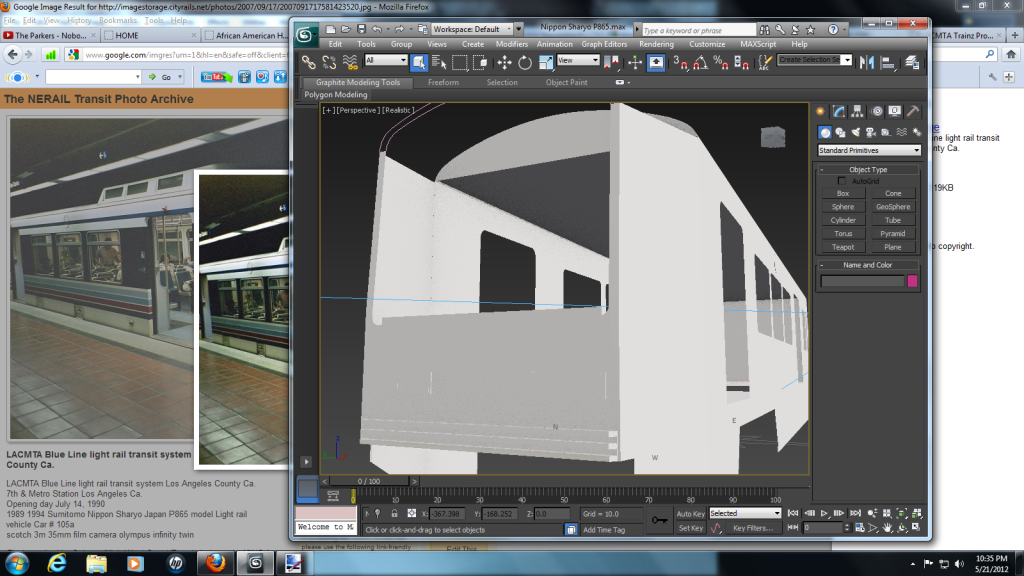Choose the Rectangular Selection Region tool
The image size is (1024, 576).
click(460, 63)
